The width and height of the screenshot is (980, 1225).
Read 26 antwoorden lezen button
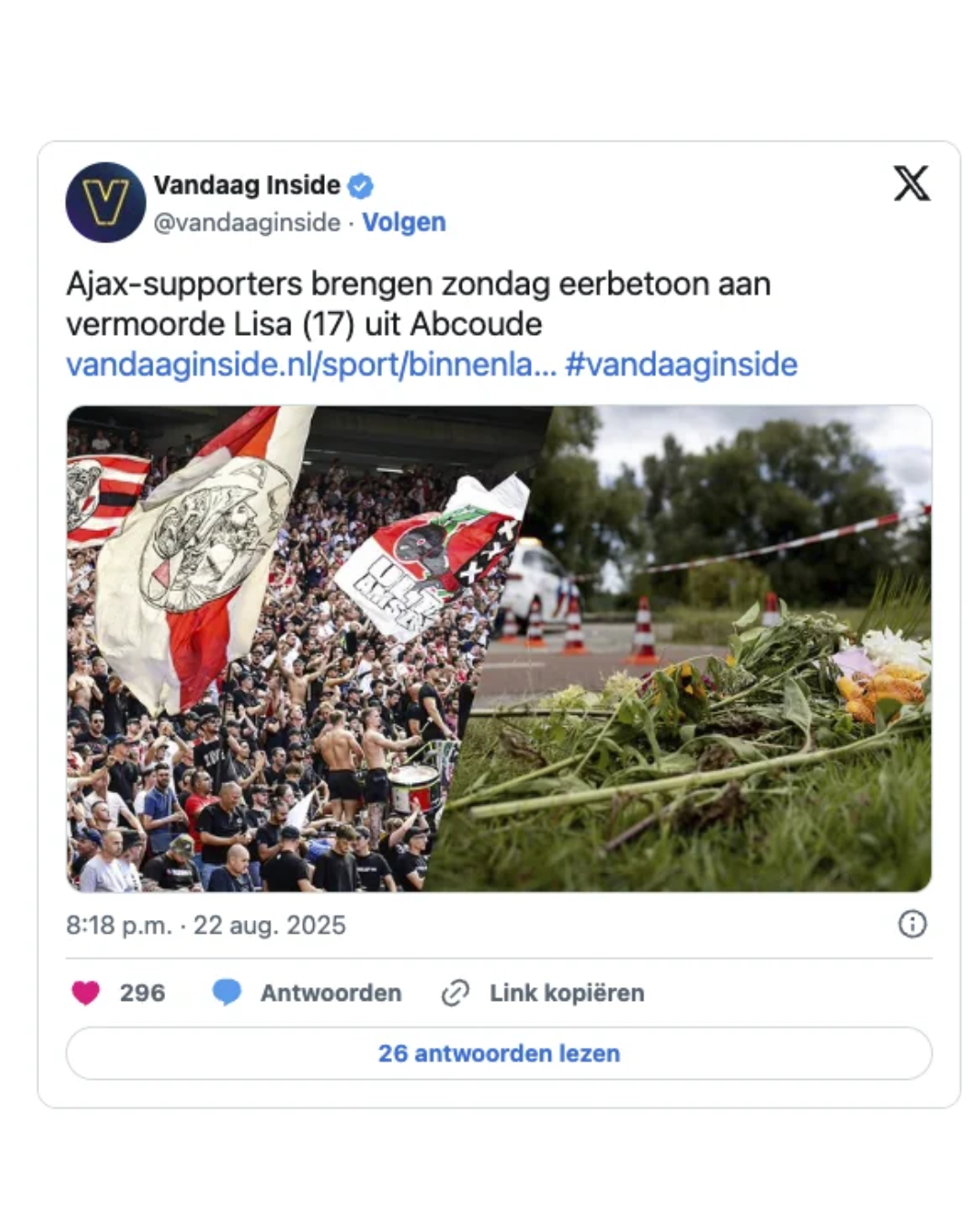pos(499,1053)
